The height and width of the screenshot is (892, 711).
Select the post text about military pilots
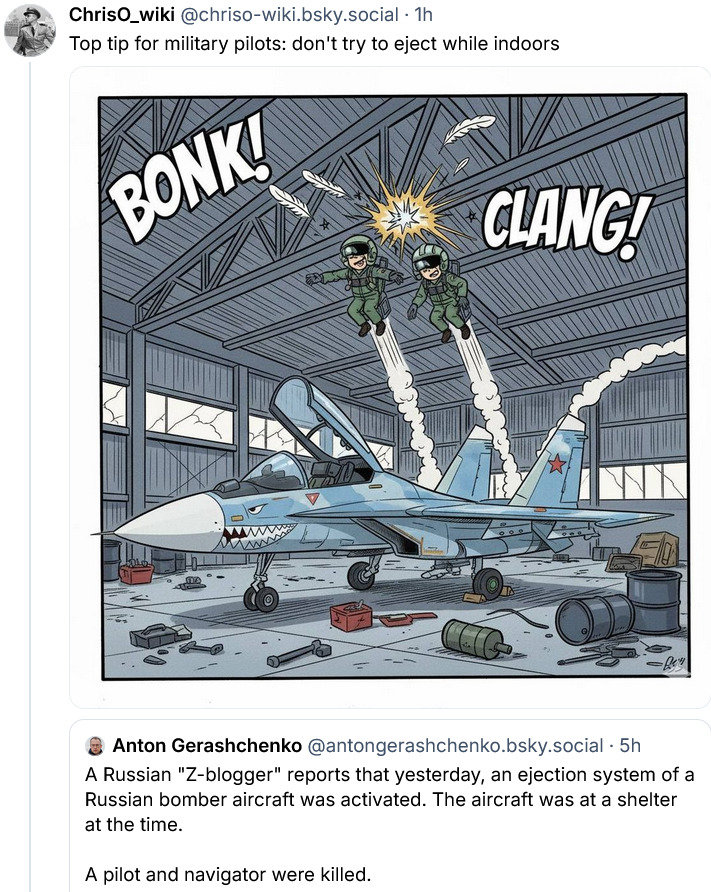[x=311, y=43]
